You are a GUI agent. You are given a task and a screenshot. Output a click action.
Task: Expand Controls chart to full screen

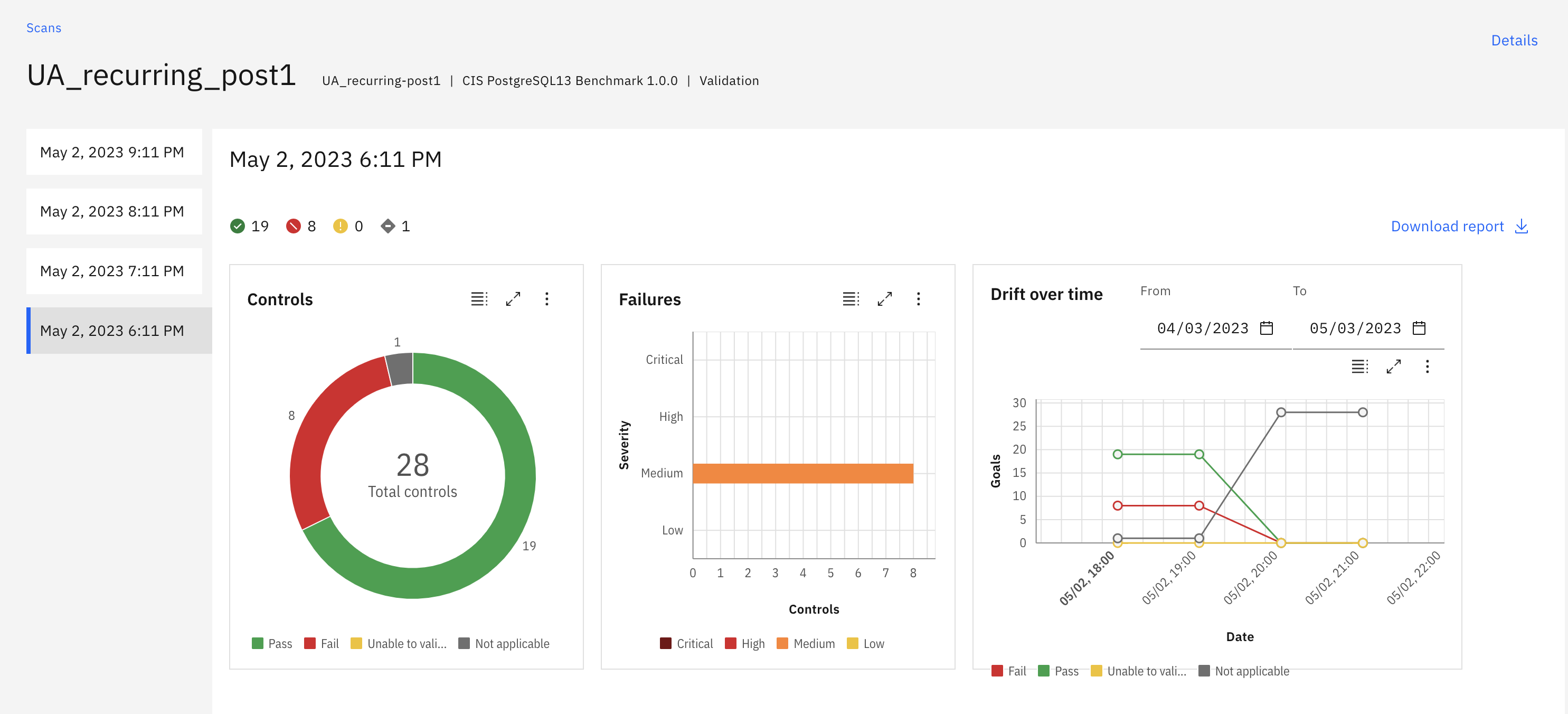point(513,299)
